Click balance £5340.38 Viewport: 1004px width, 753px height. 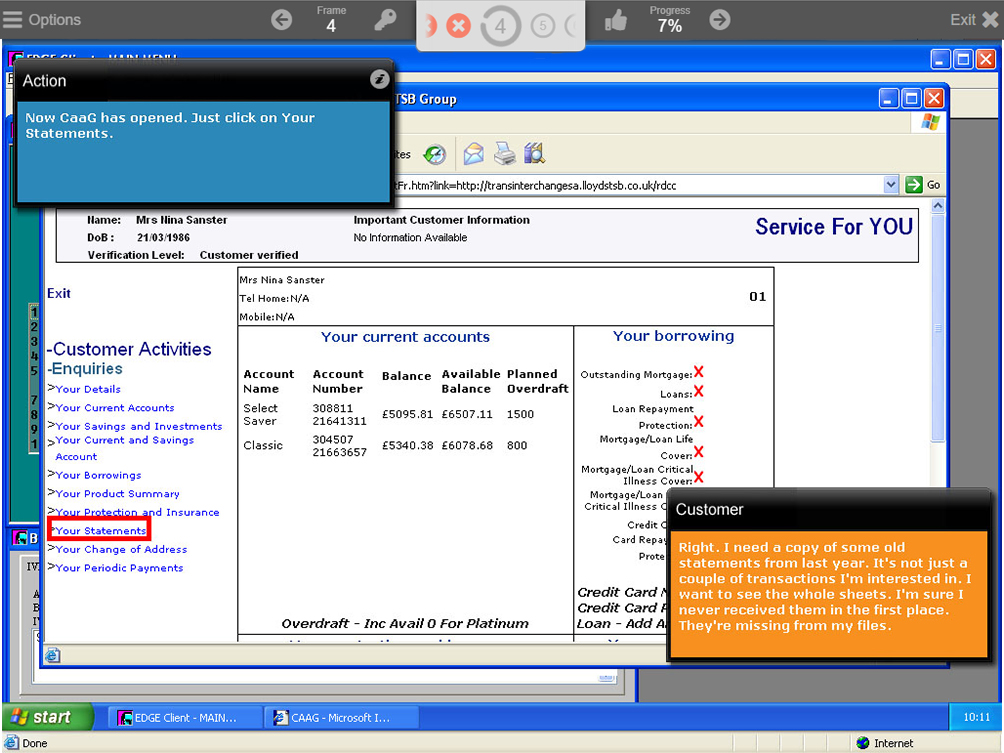click(408, 445)
